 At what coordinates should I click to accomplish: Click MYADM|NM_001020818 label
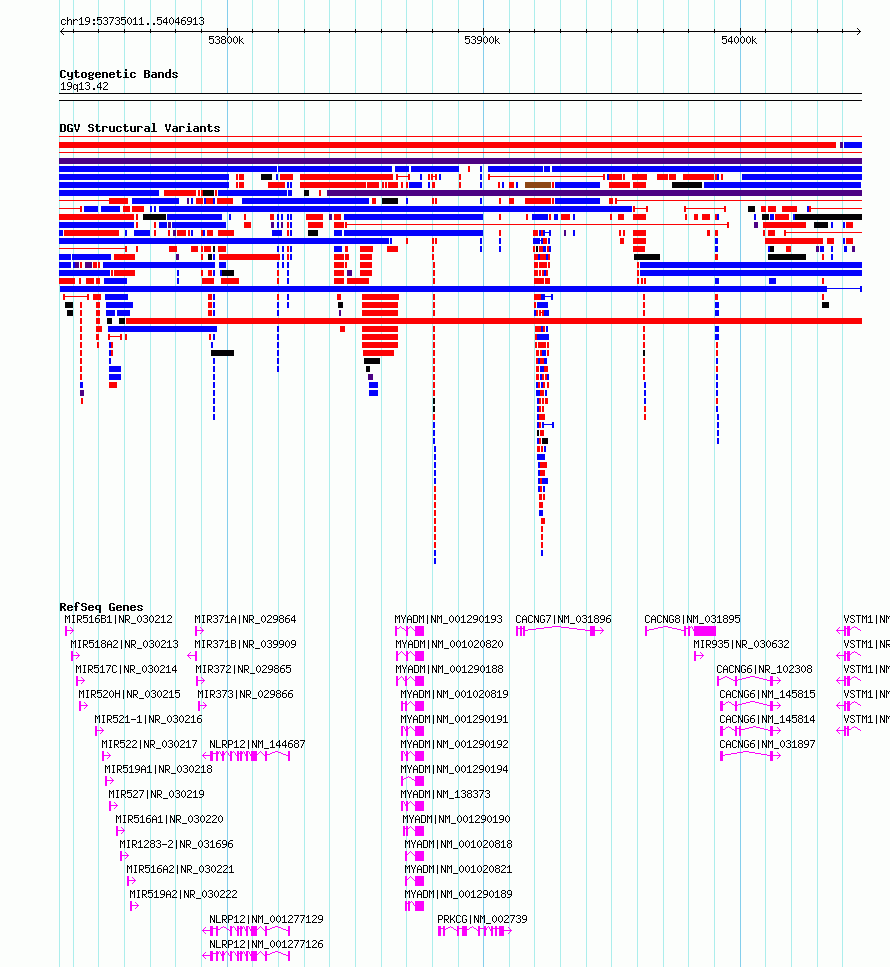pyautogui.click(x=458, y=844)
